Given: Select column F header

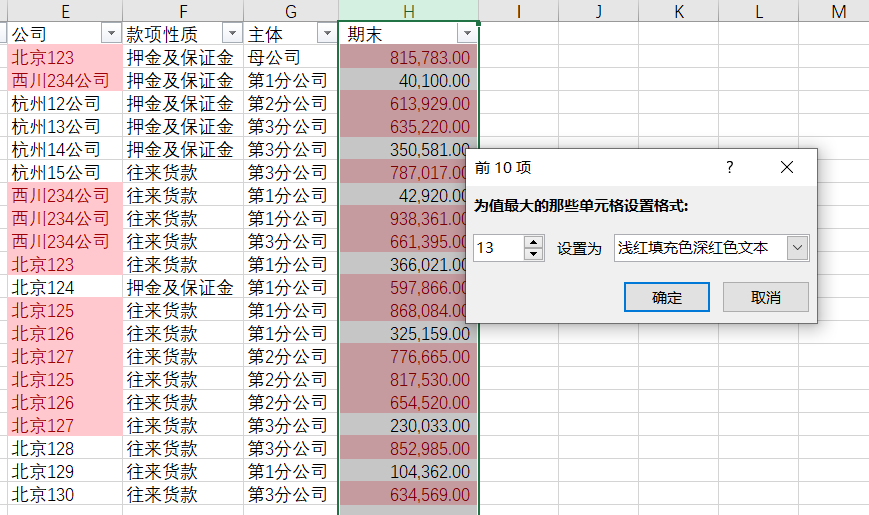Looking at the screenshot, I should pos(183,11).
